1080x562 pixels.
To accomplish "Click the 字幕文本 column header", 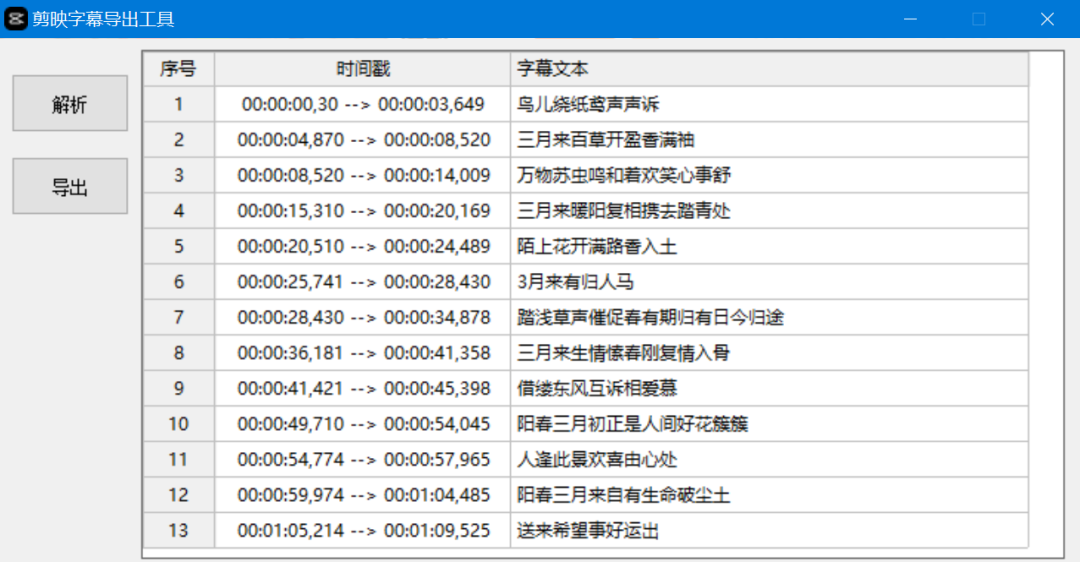I will [769, 68].
